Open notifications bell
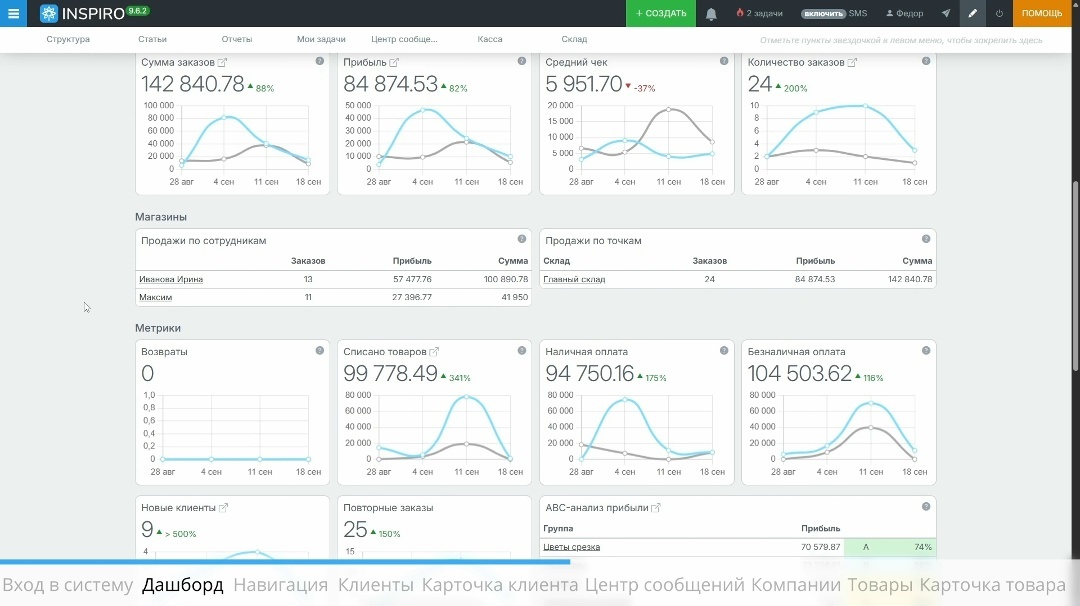This screenshot has height=606, width=1080. click(x=711, y=14)
